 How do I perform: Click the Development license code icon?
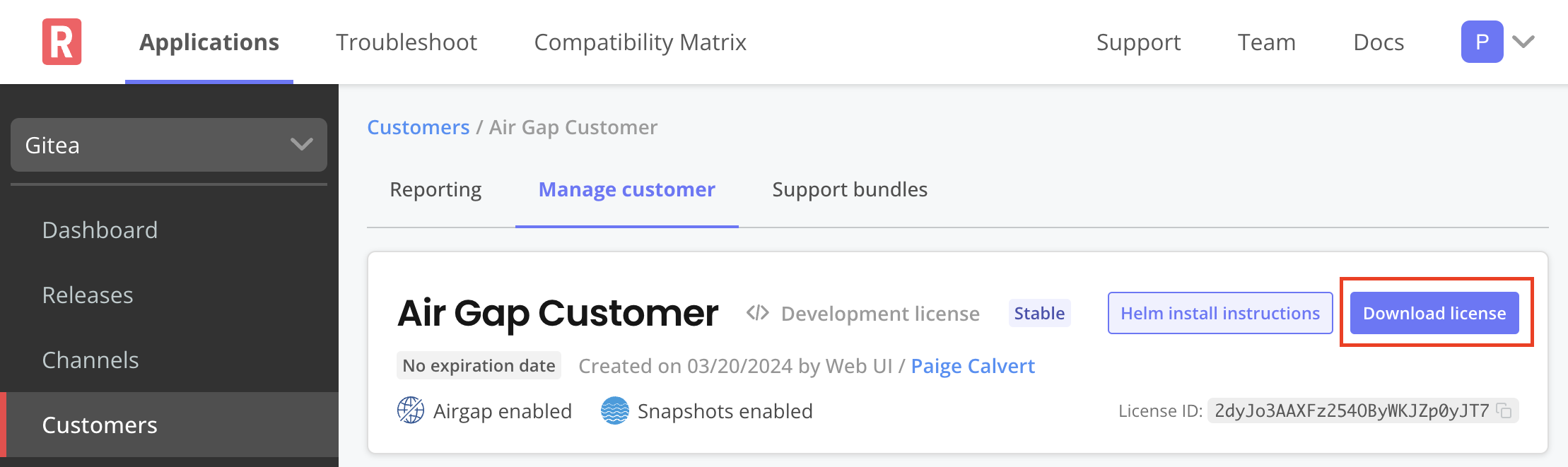click(757, 313)
